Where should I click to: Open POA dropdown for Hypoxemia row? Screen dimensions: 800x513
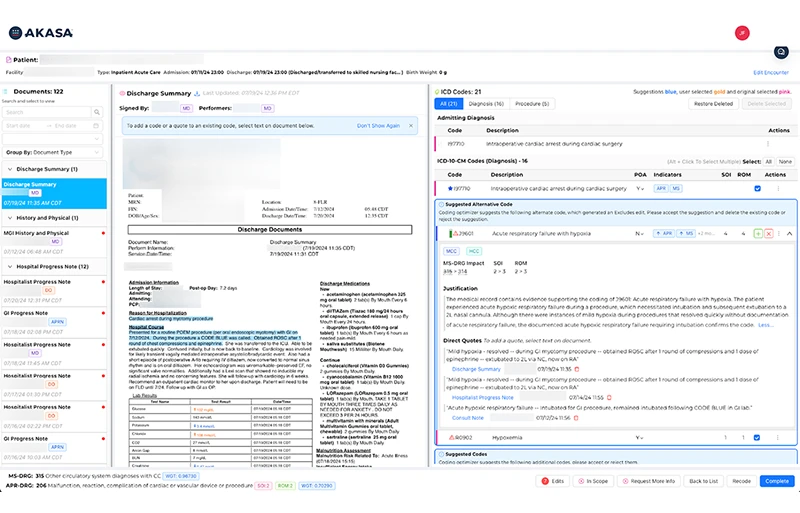pos(639,437)
